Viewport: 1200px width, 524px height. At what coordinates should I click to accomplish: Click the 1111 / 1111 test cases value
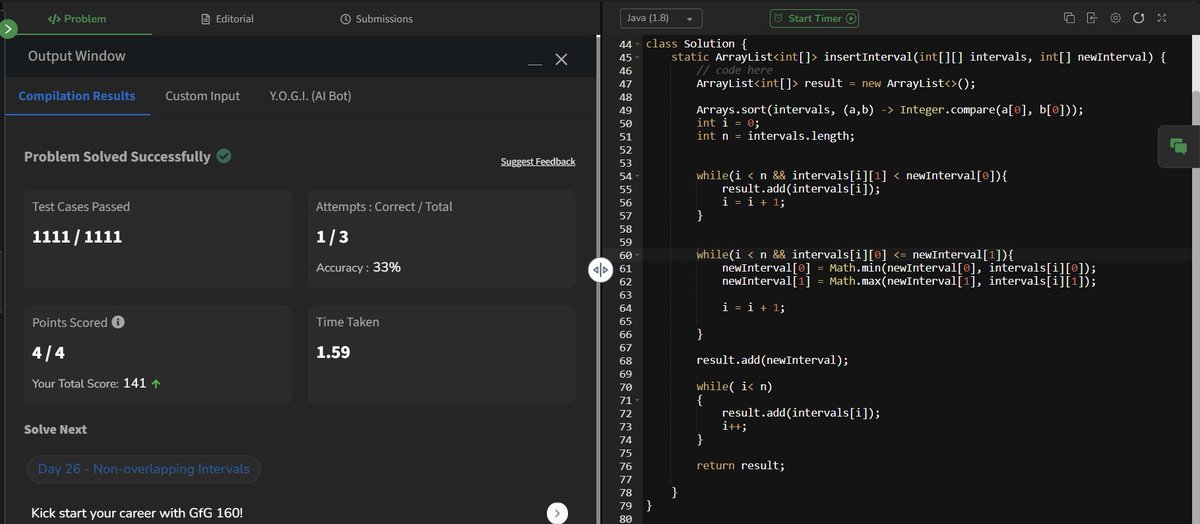coord(77,237)
